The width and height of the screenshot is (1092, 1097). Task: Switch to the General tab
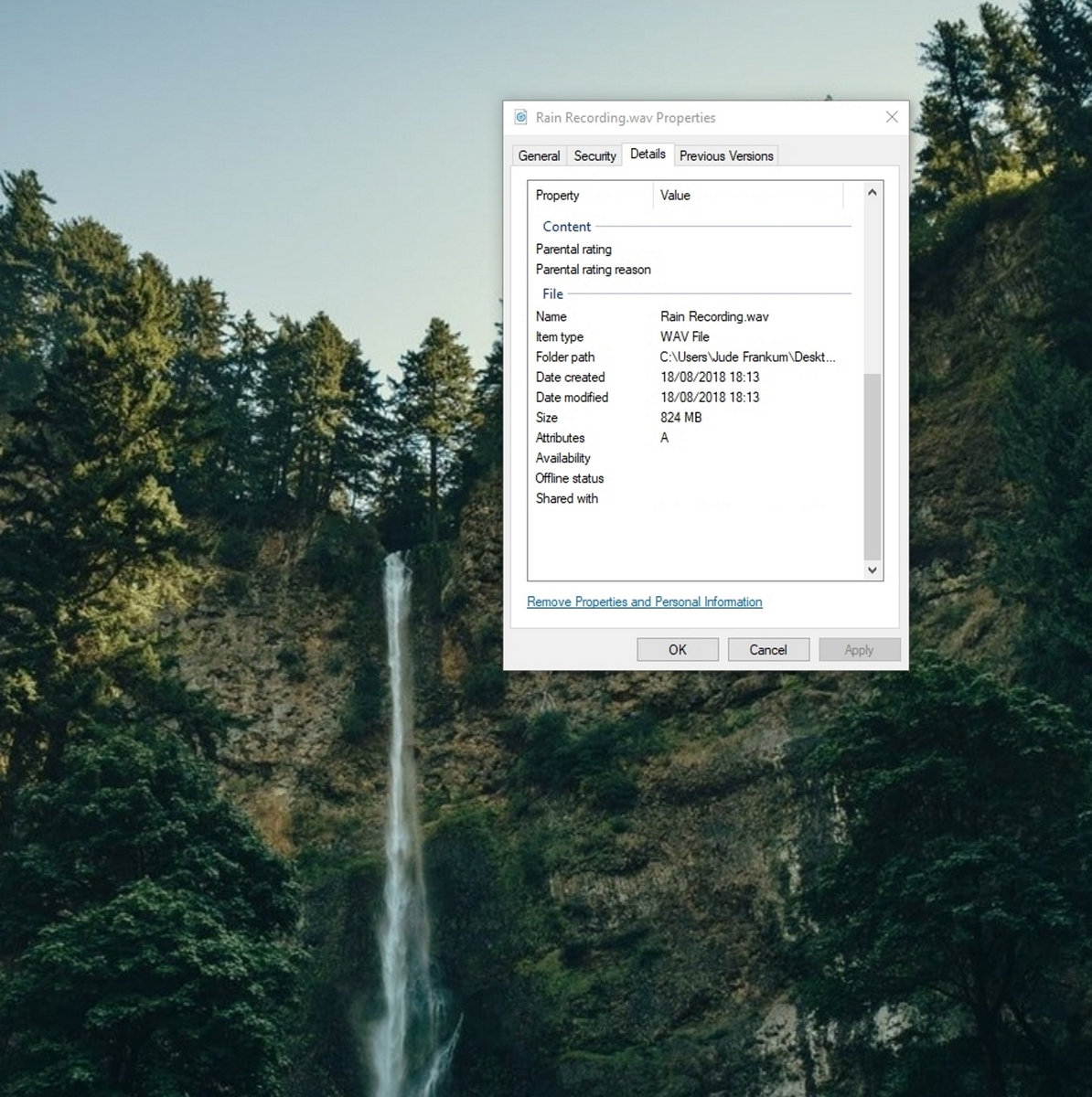point(539,156)
